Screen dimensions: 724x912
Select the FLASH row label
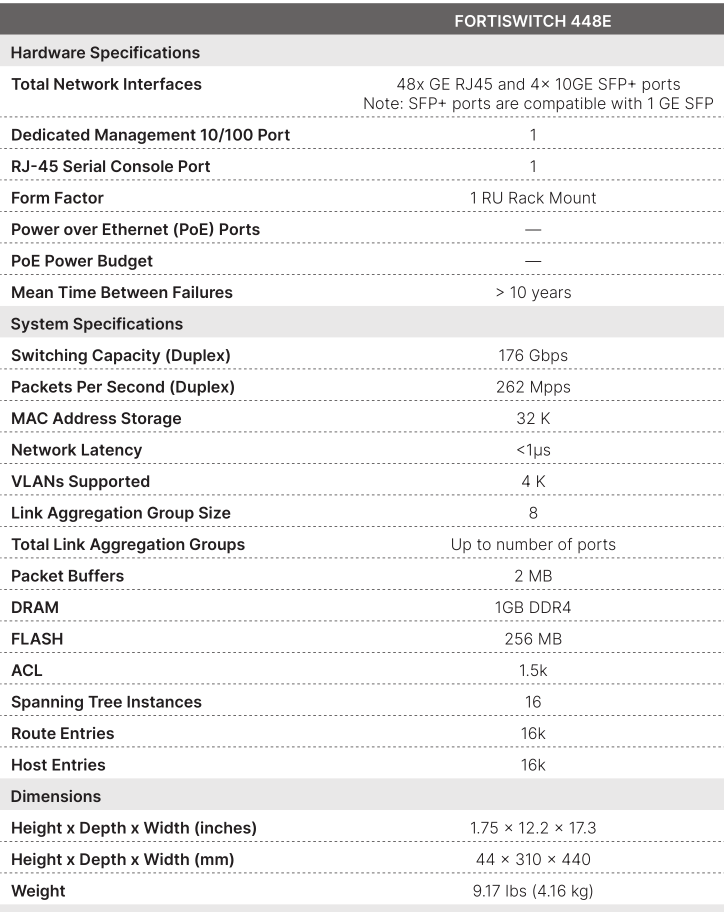37,639
